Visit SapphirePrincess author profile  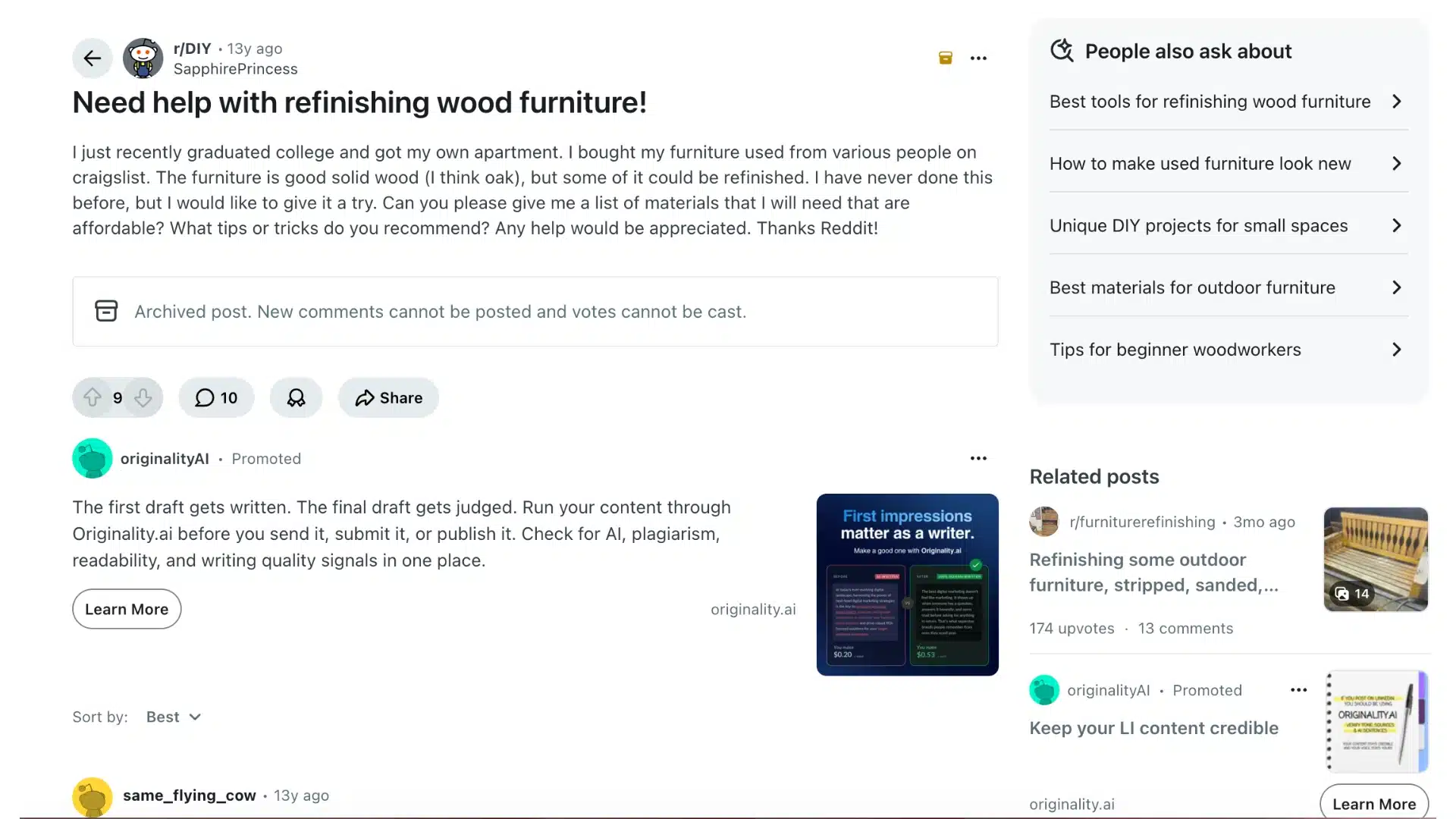tap(235, 69)
